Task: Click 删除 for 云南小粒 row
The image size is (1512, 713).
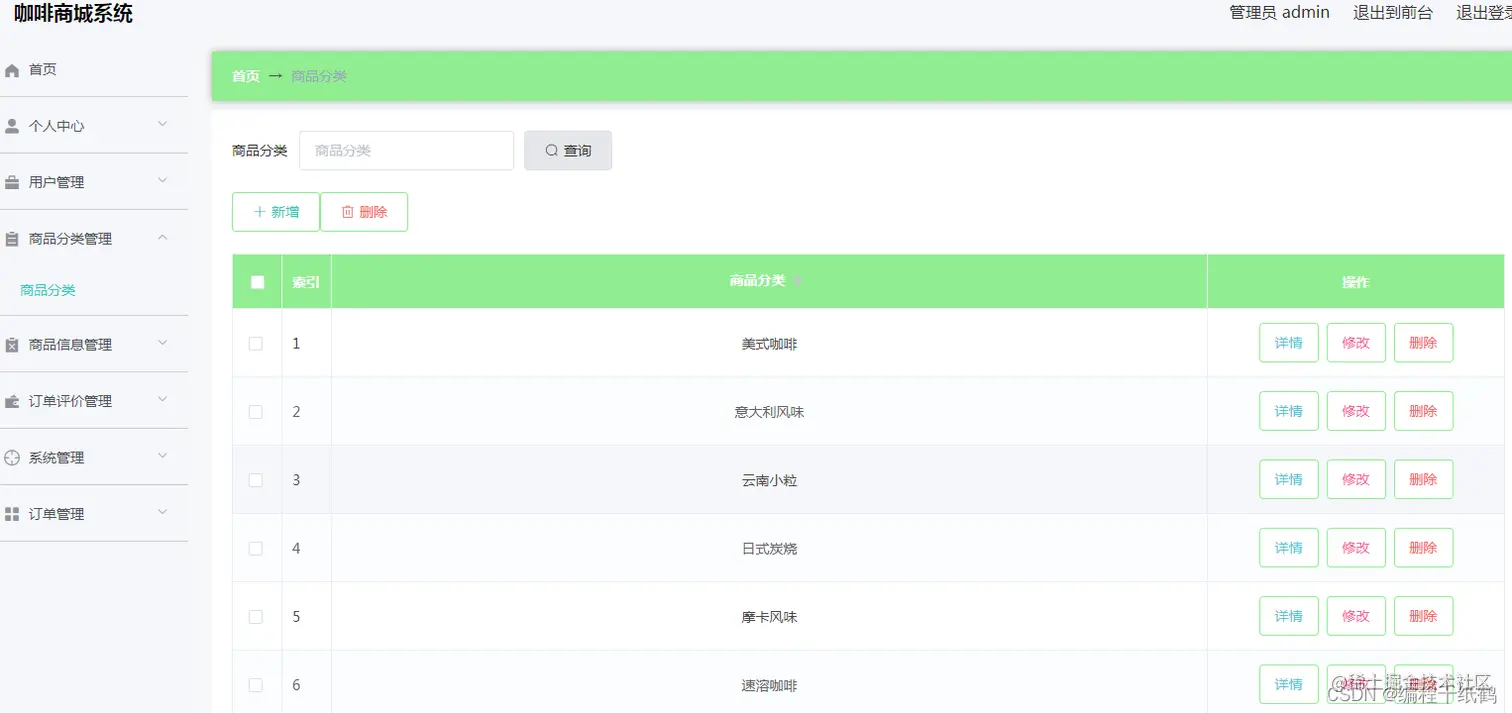Action: point(1423,479)
